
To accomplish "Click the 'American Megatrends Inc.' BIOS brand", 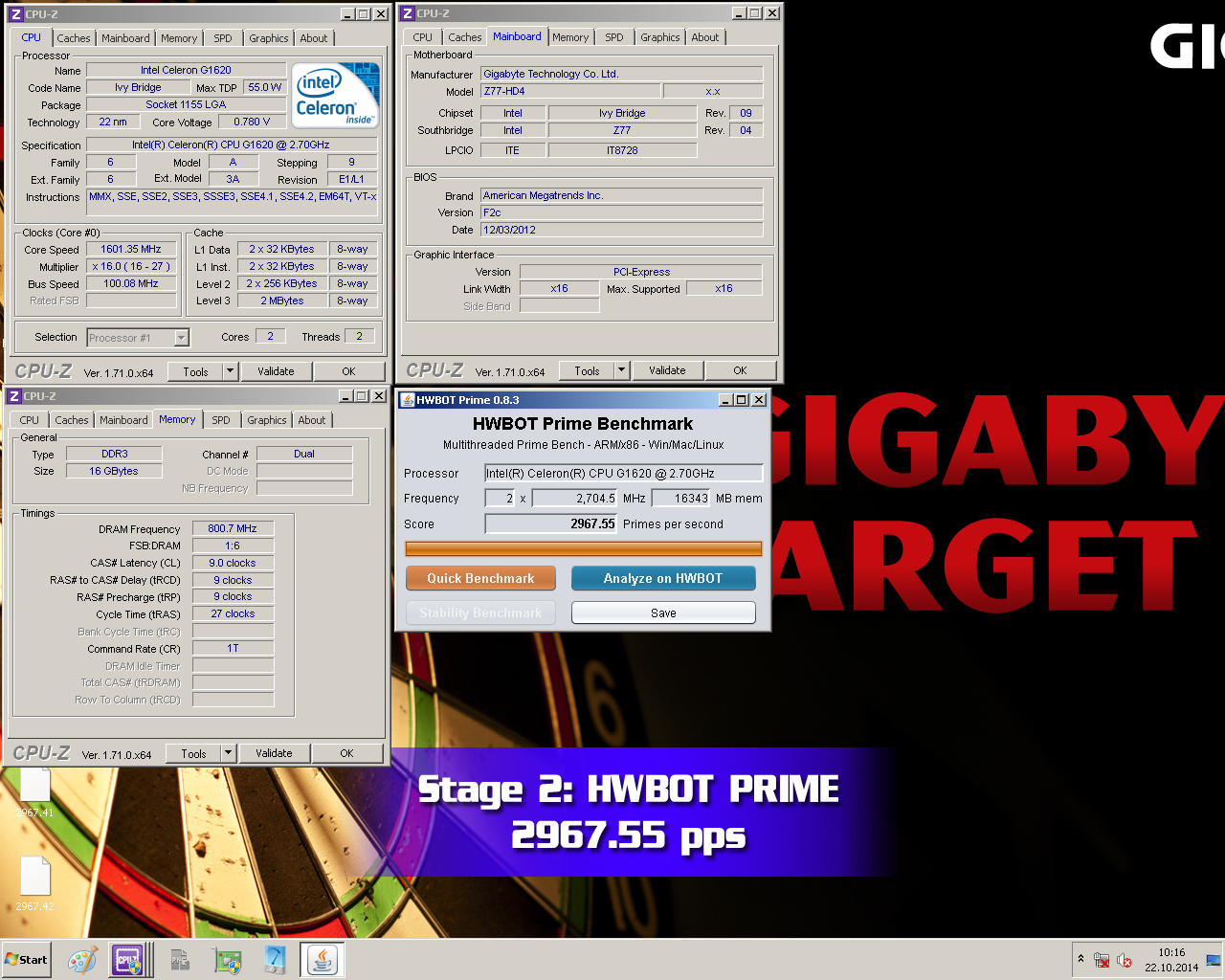I will click(621, 195).
